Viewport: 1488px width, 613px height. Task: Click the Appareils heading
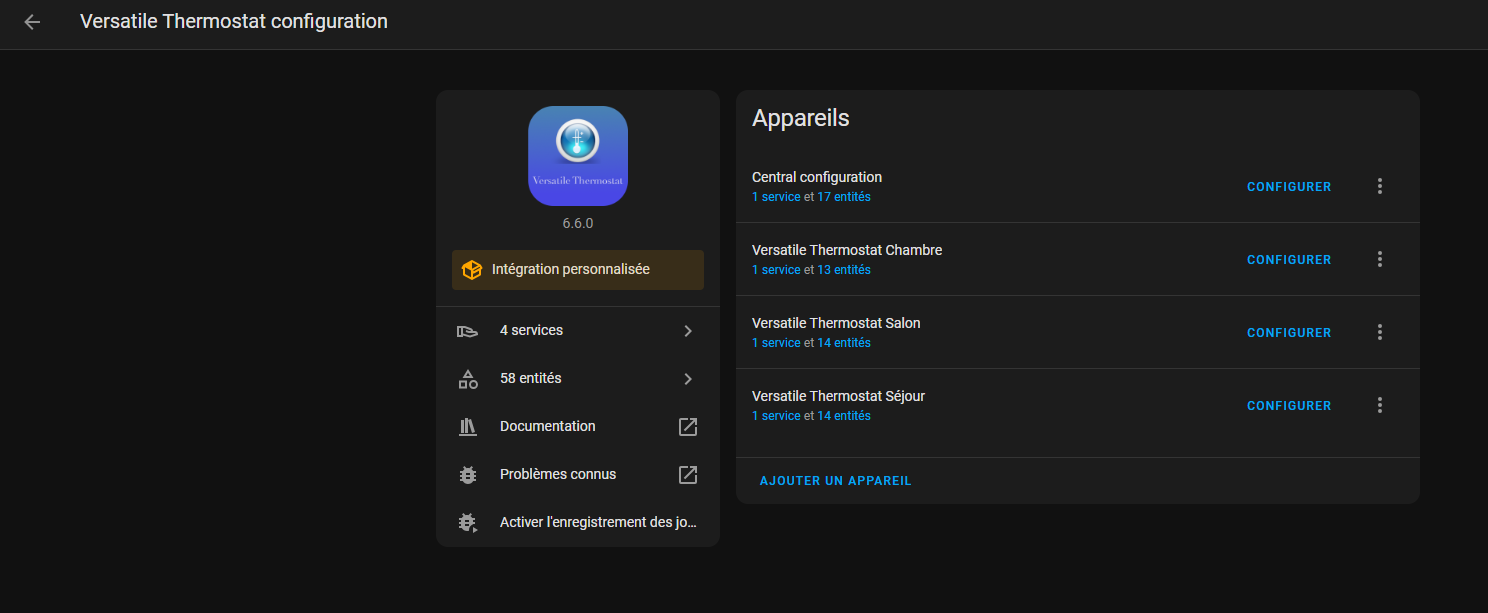[x=801, y=118]
